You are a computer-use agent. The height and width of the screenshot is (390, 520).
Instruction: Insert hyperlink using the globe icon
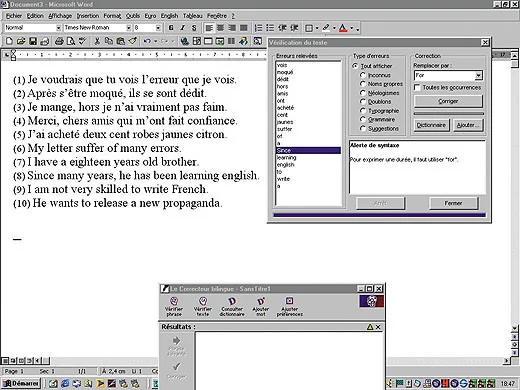click(185, 41)
